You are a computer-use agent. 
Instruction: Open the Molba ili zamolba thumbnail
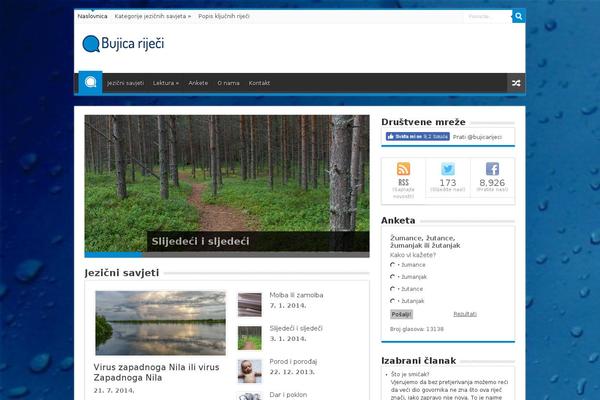pyautogui.click(x=249, y=305)
